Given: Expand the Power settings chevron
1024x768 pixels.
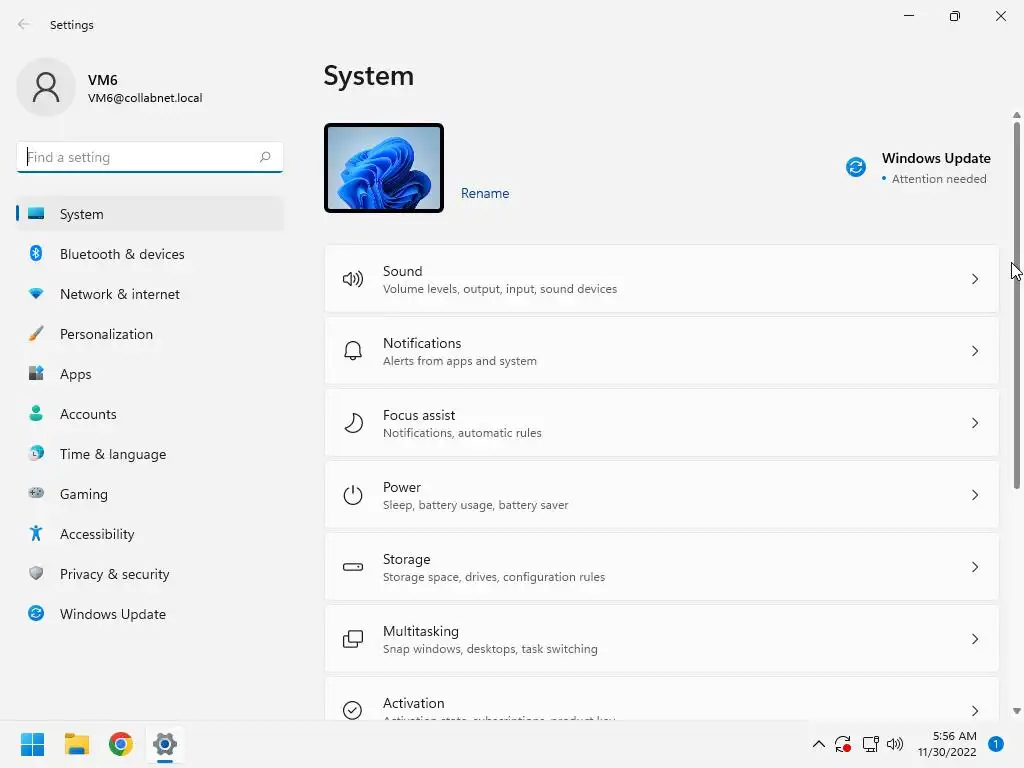Looking at the screenshot, I should 974,495.
